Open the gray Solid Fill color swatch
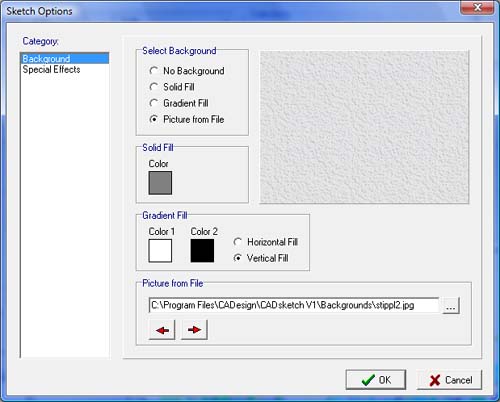Viewport: 500px width, 402px height. coord(160,183)
